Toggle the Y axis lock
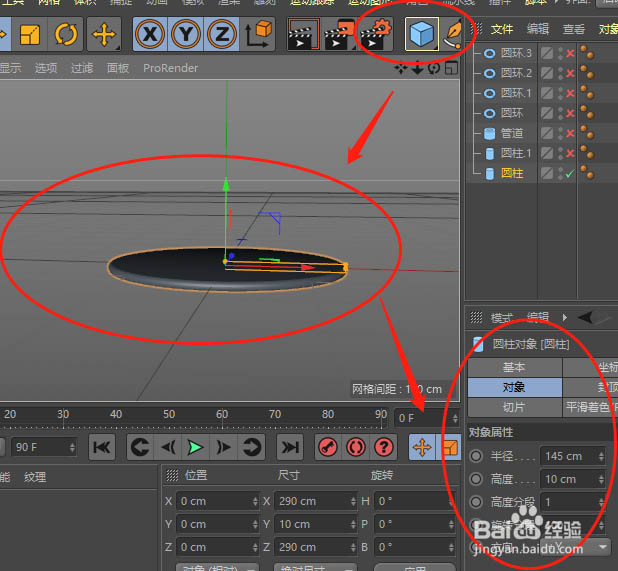The height and width of the screenshot is (571, 618). pos(186,34)
